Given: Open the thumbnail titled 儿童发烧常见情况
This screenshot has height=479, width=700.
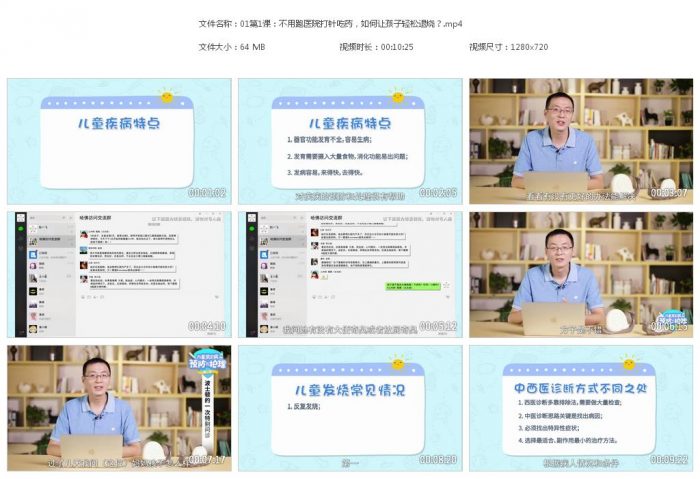Looking at the screenshot, I should coord(350,408).
